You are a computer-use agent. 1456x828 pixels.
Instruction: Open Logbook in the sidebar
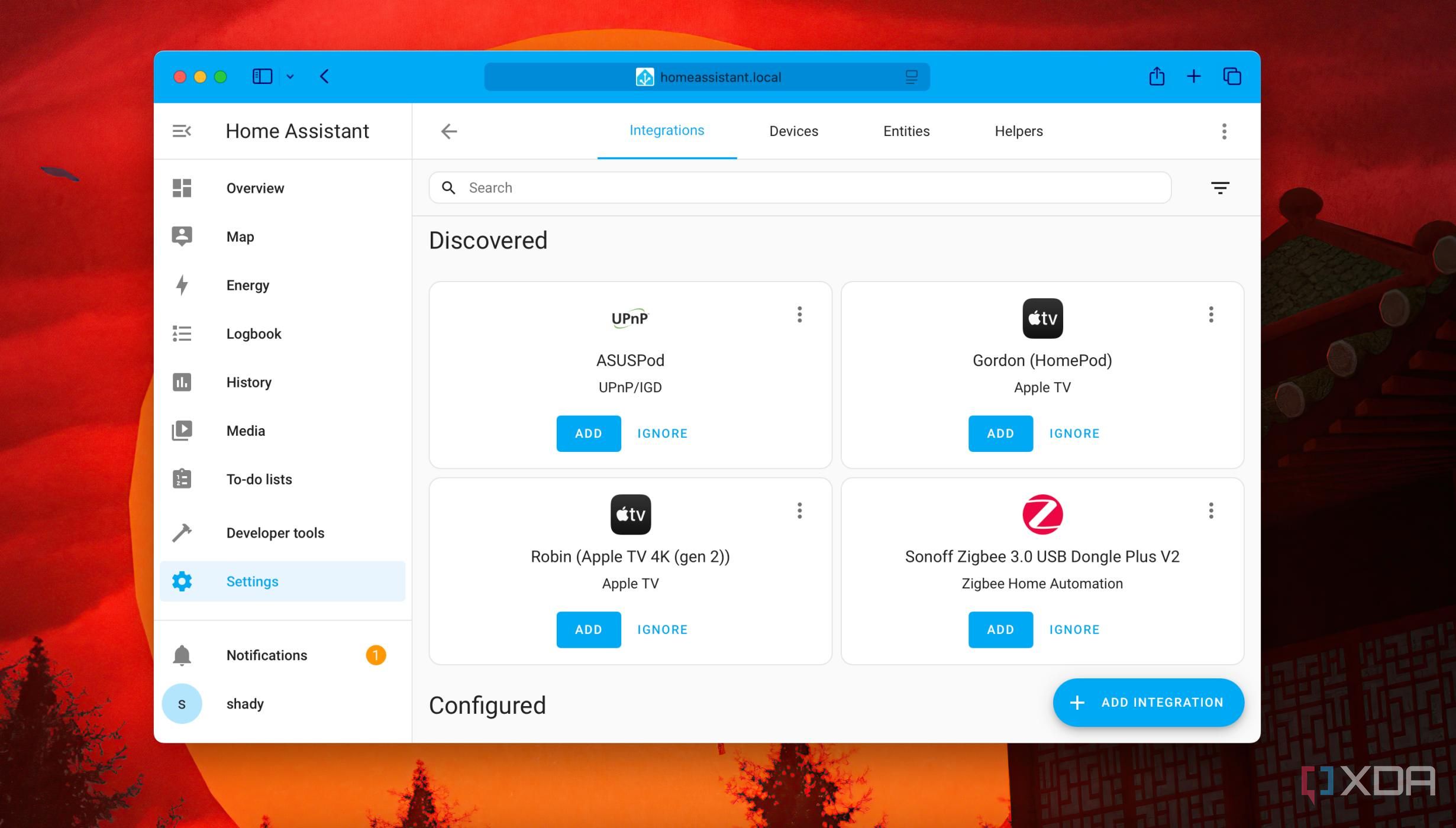coord(282,334)
